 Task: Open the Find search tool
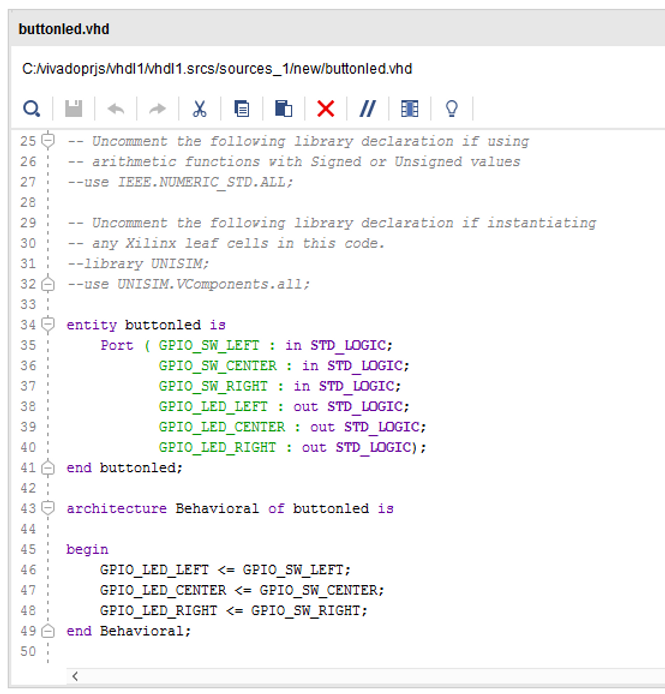click(x=32, y=109)
